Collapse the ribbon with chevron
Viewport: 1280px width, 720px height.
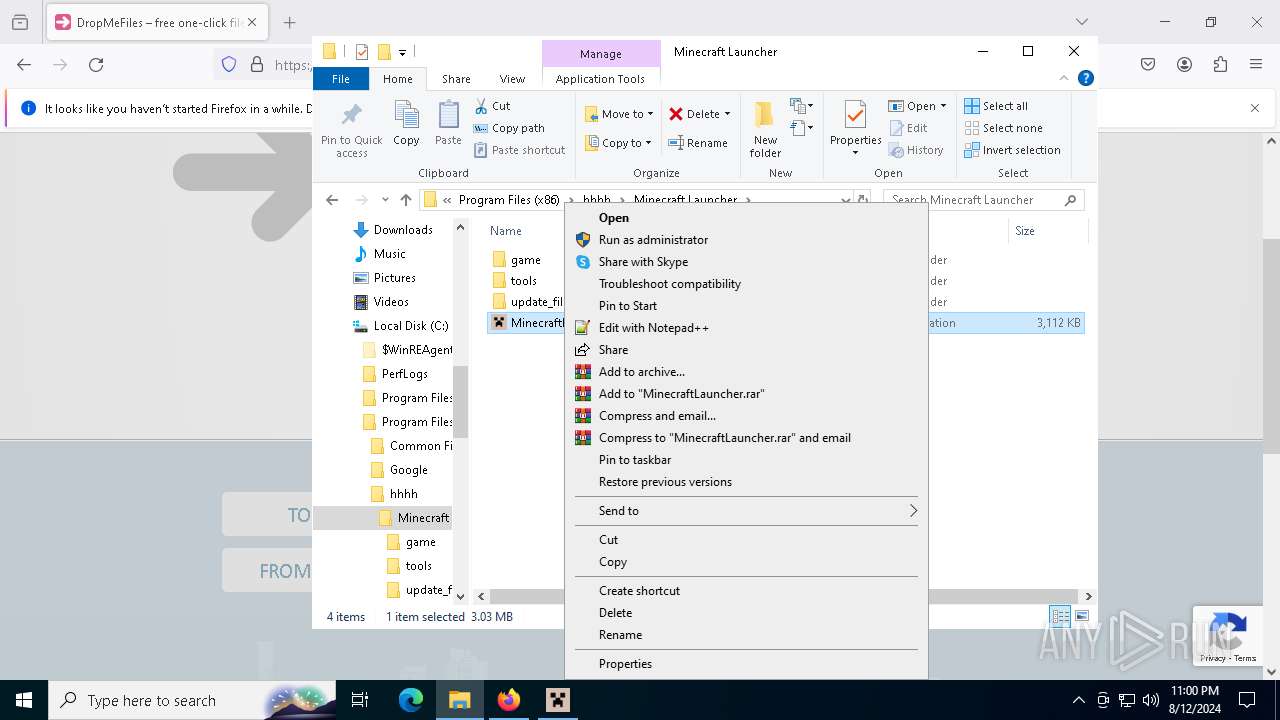(x=1064, y=78)
